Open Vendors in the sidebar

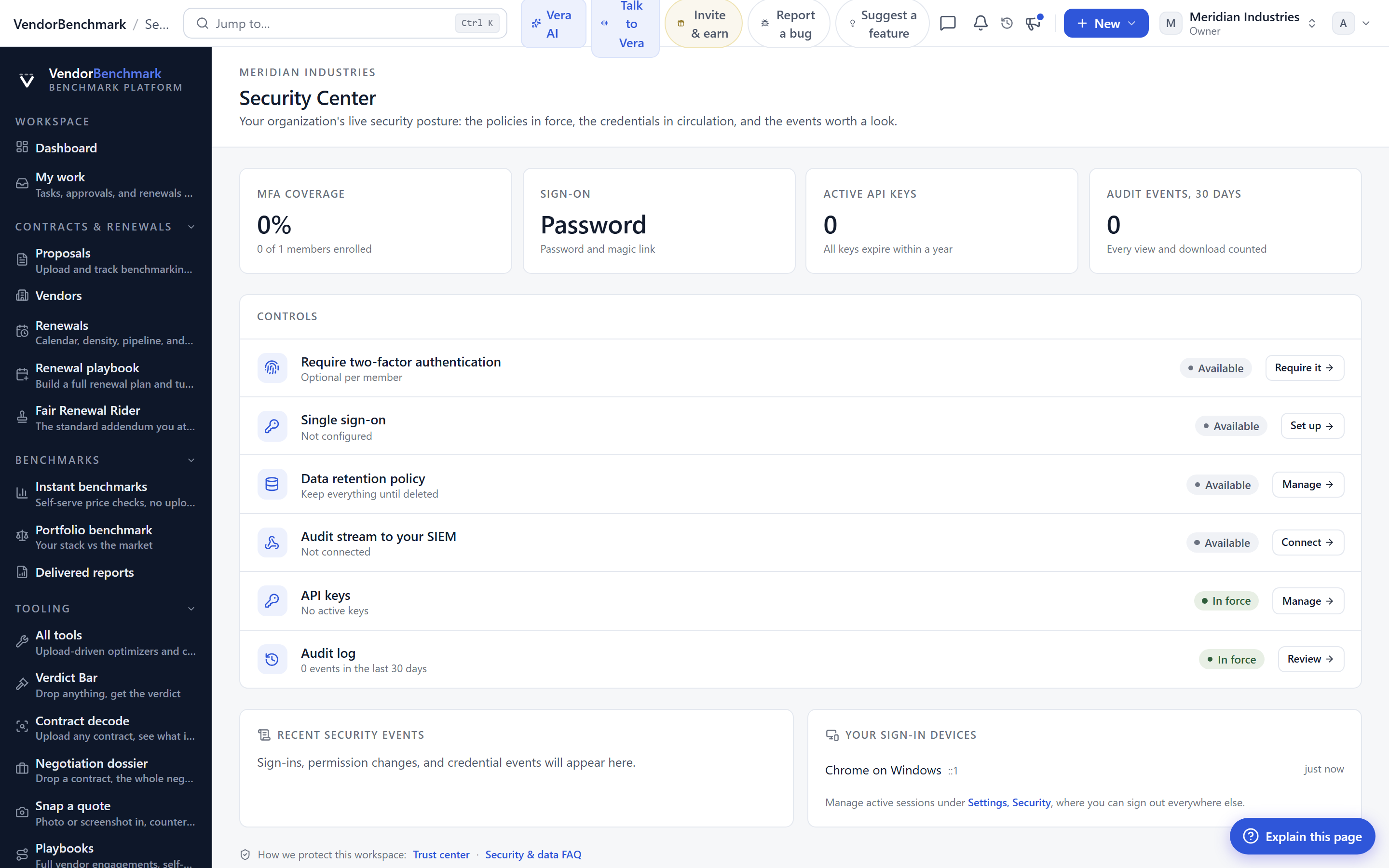tap(106, 295)
